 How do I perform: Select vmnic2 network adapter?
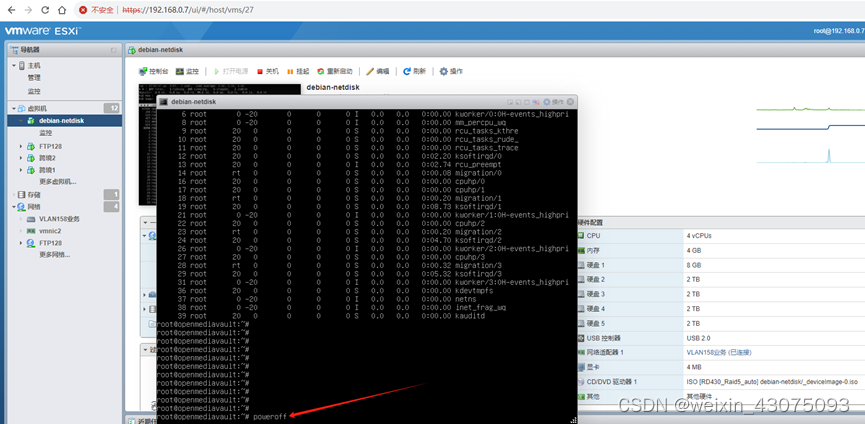click(50, 231)
